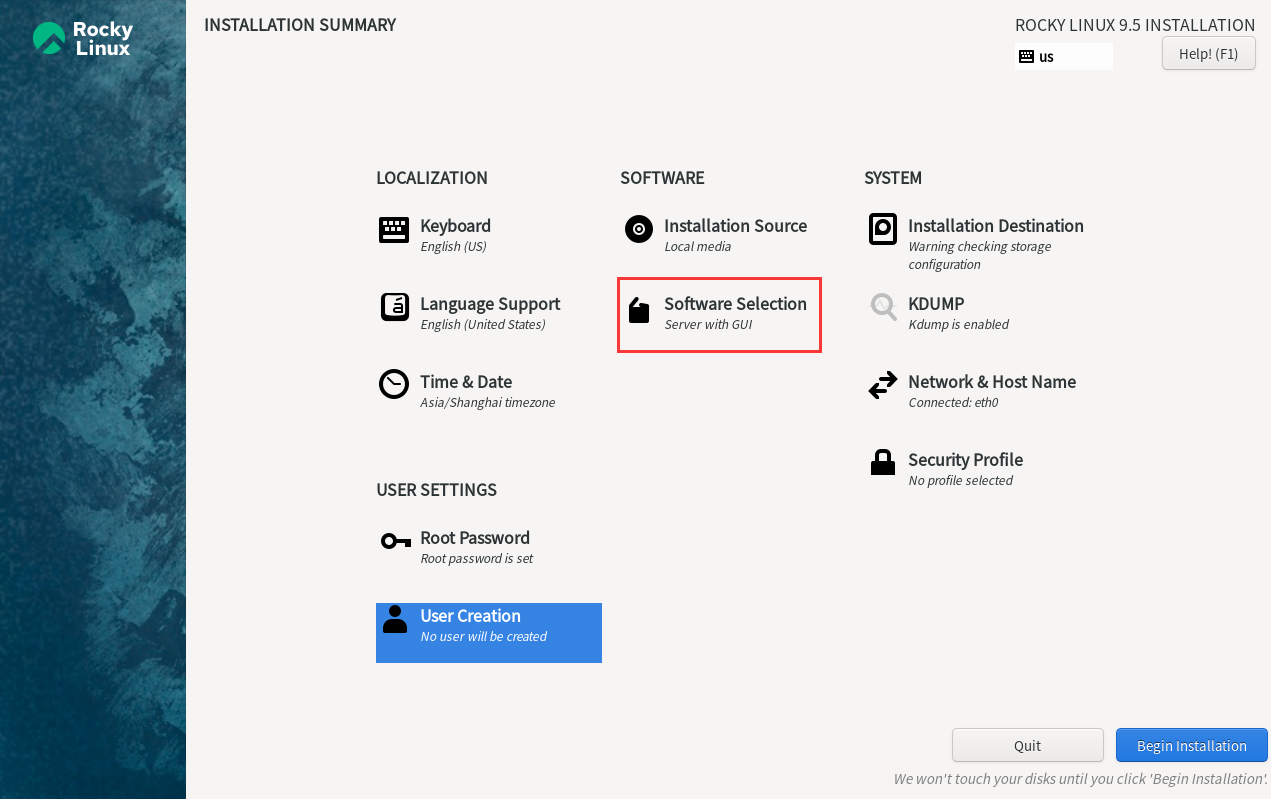Open the Server with GUI software setting
Screen dimensions: 1271x799
(708, 325)
